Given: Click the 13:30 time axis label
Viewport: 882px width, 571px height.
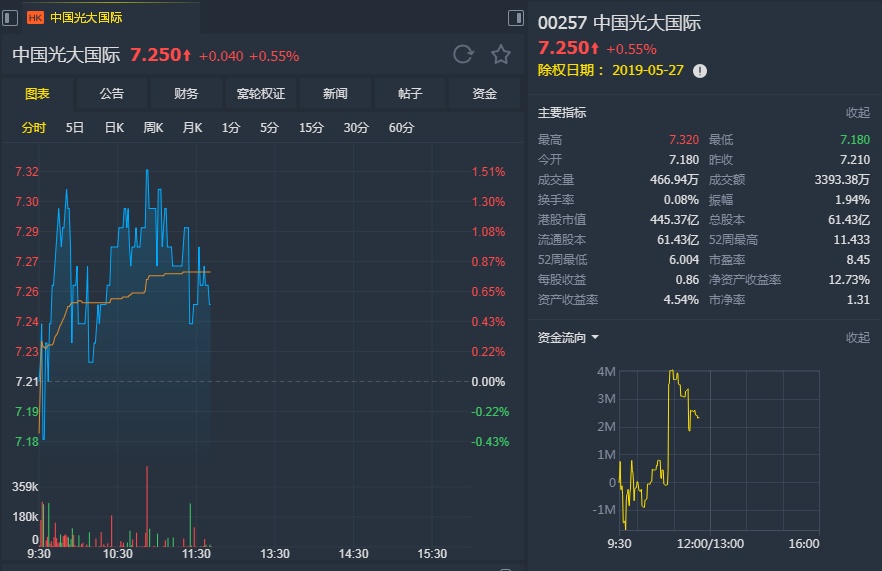Looking at the screenshot, I should coord(274,554).
